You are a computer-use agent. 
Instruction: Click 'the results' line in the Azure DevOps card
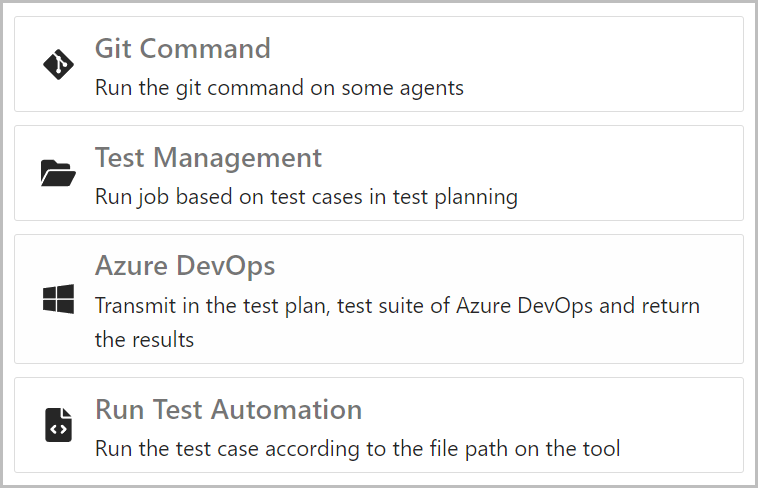click(145, 340)
